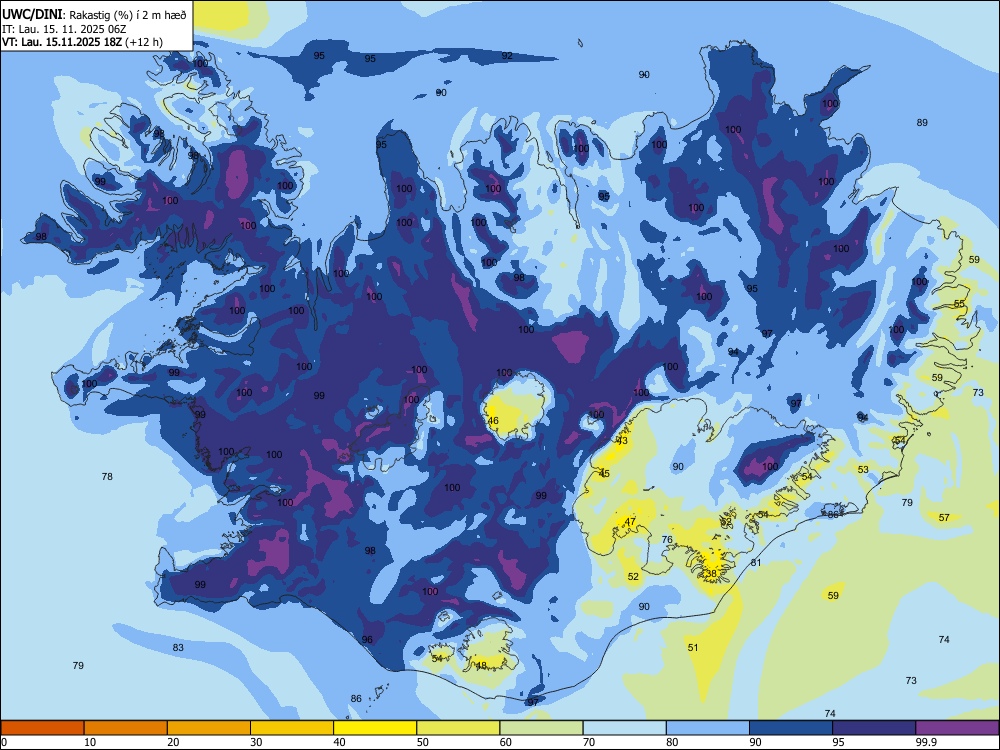
Task: Select the dark blue 90–95 legend swatch
Action: pos(791,728)
